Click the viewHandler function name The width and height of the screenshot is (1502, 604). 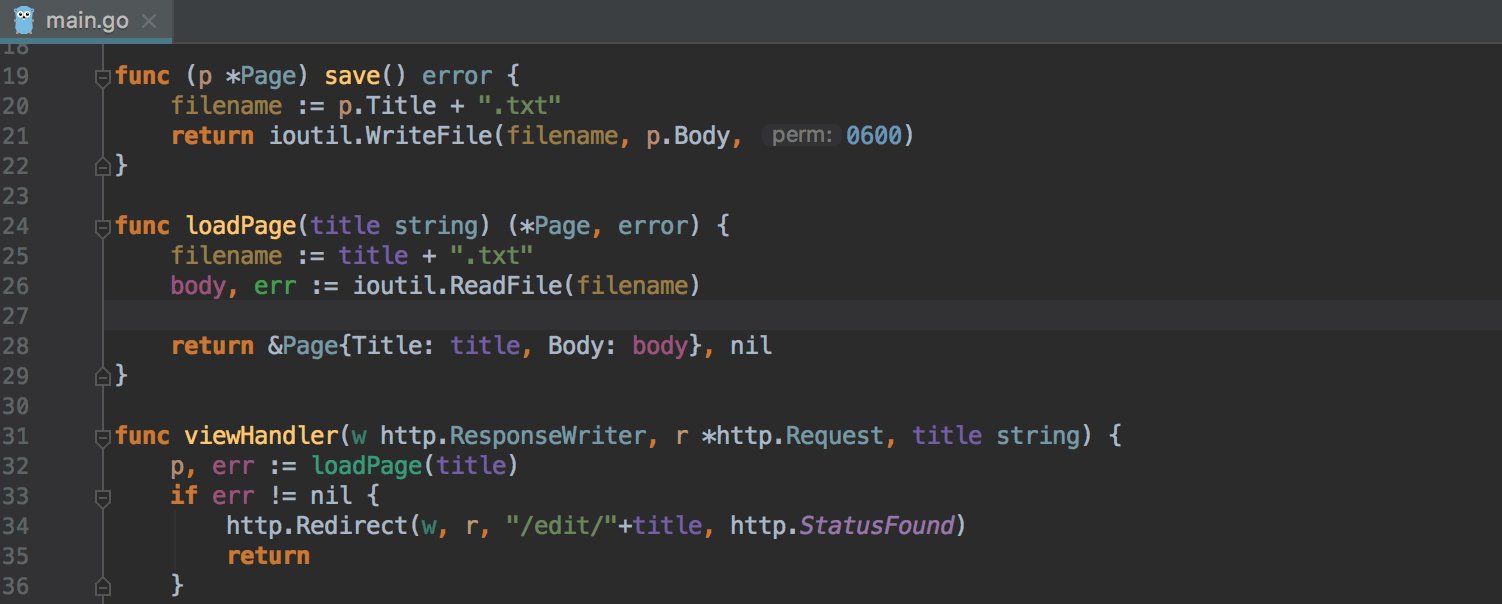pyautogui.click(x=262, y=435)
